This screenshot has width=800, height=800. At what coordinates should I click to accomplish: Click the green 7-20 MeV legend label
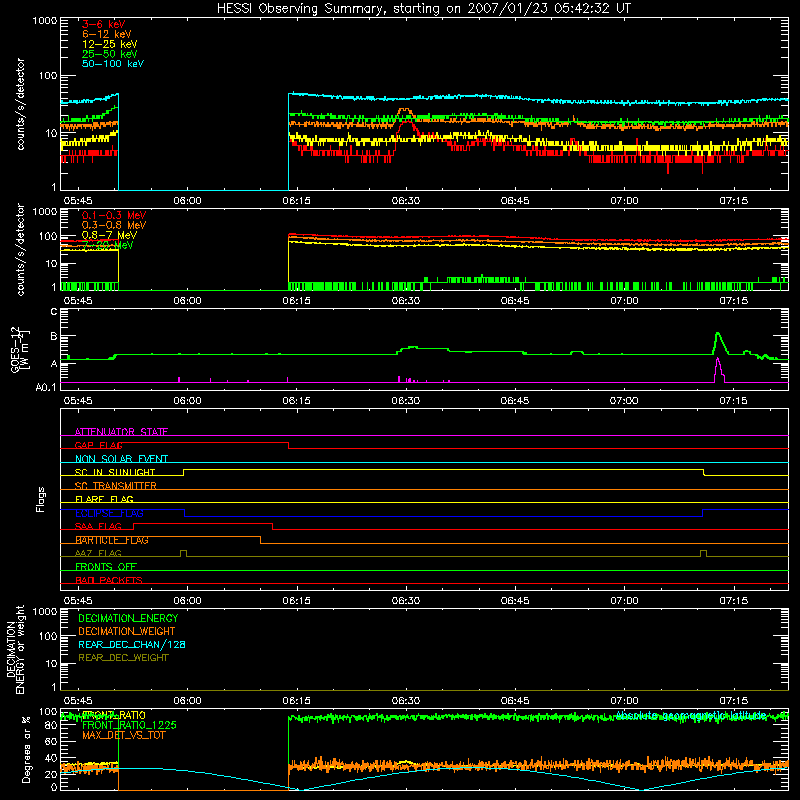click(x=108, y=245)
